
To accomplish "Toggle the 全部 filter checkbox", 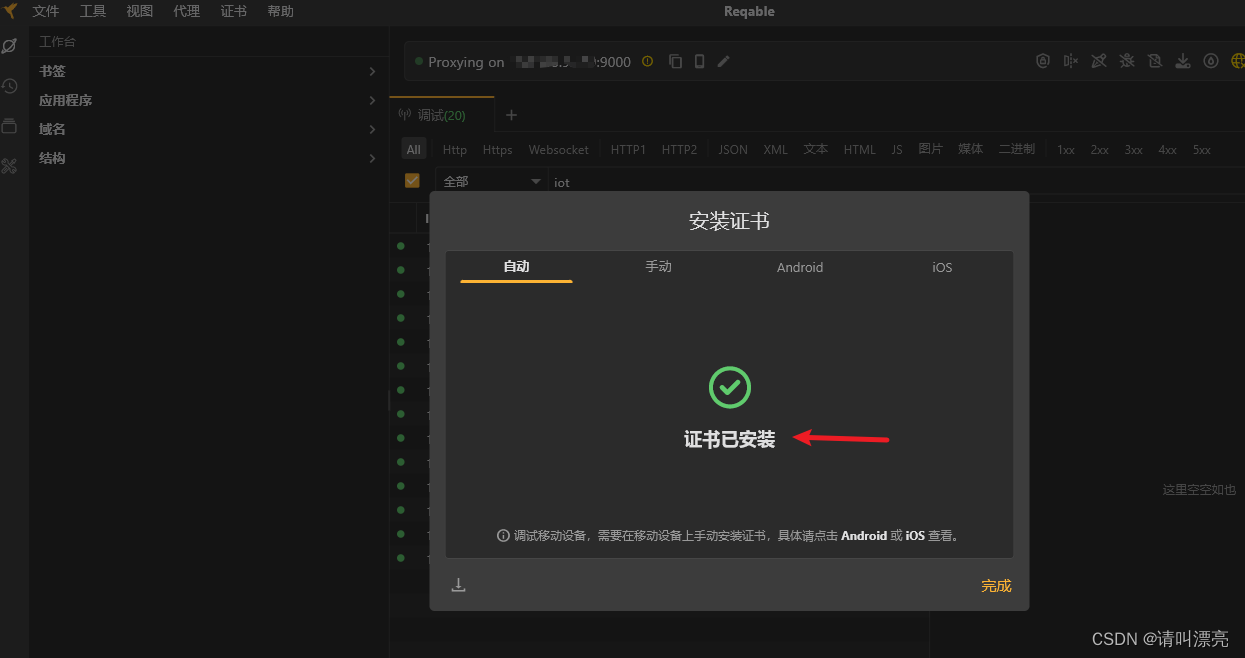I will pos(411,180).
